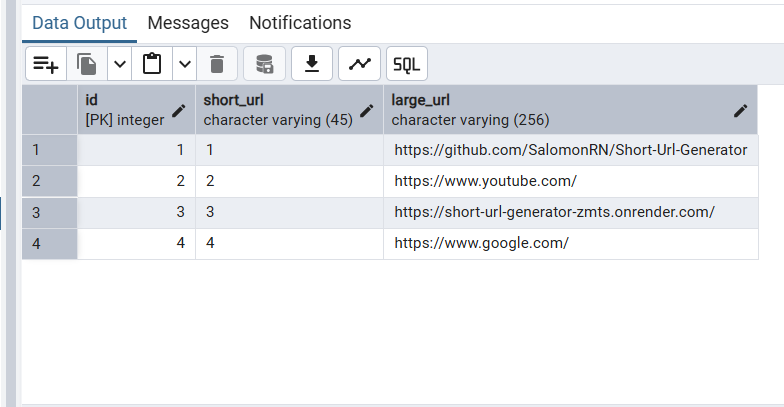Click the SQL button in toolbar
This screenshot has width=784, height=407.
click(406, 64)
